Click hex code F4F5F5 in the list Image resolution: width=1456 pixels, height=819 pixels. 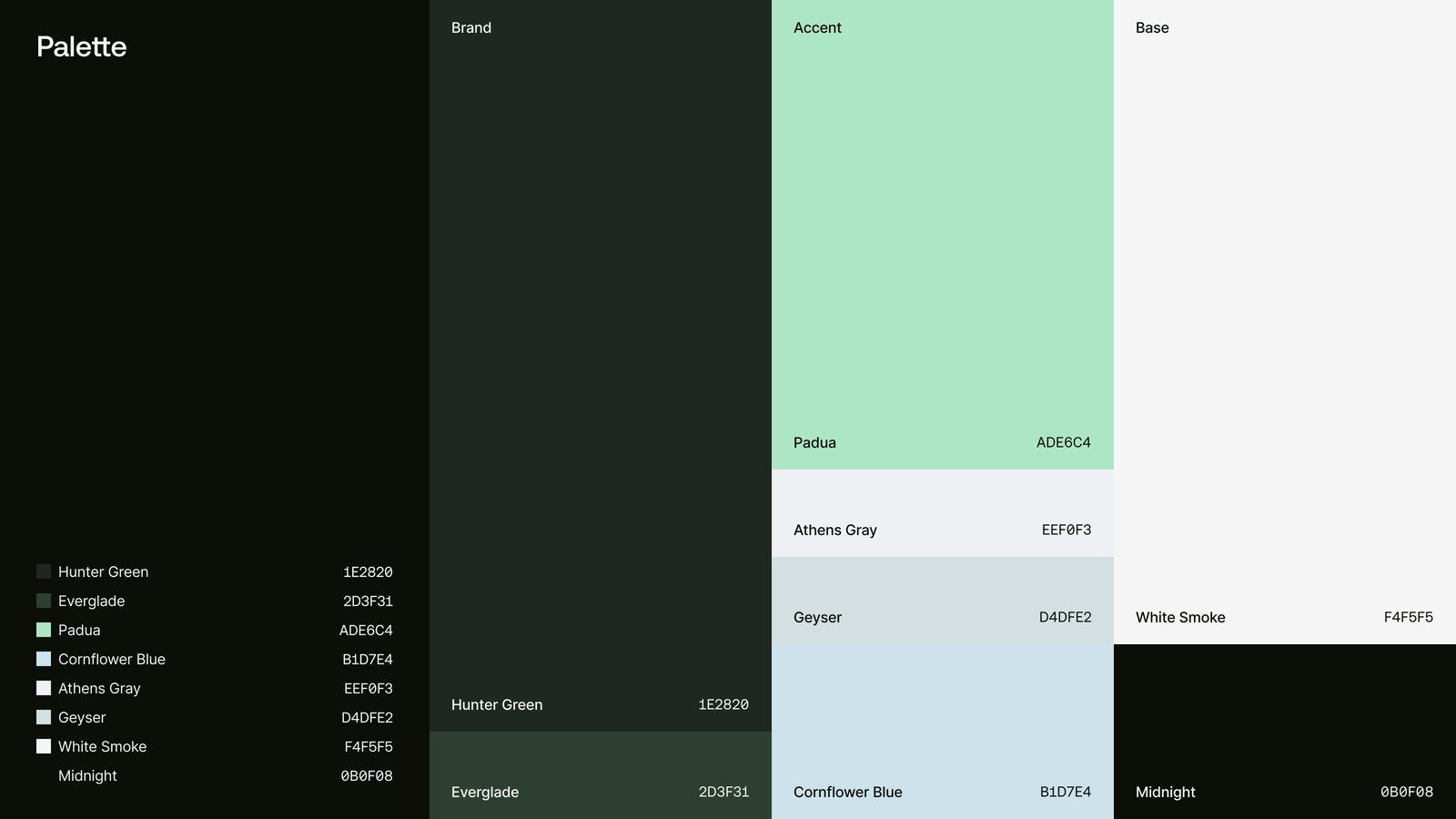click(369, 746)
